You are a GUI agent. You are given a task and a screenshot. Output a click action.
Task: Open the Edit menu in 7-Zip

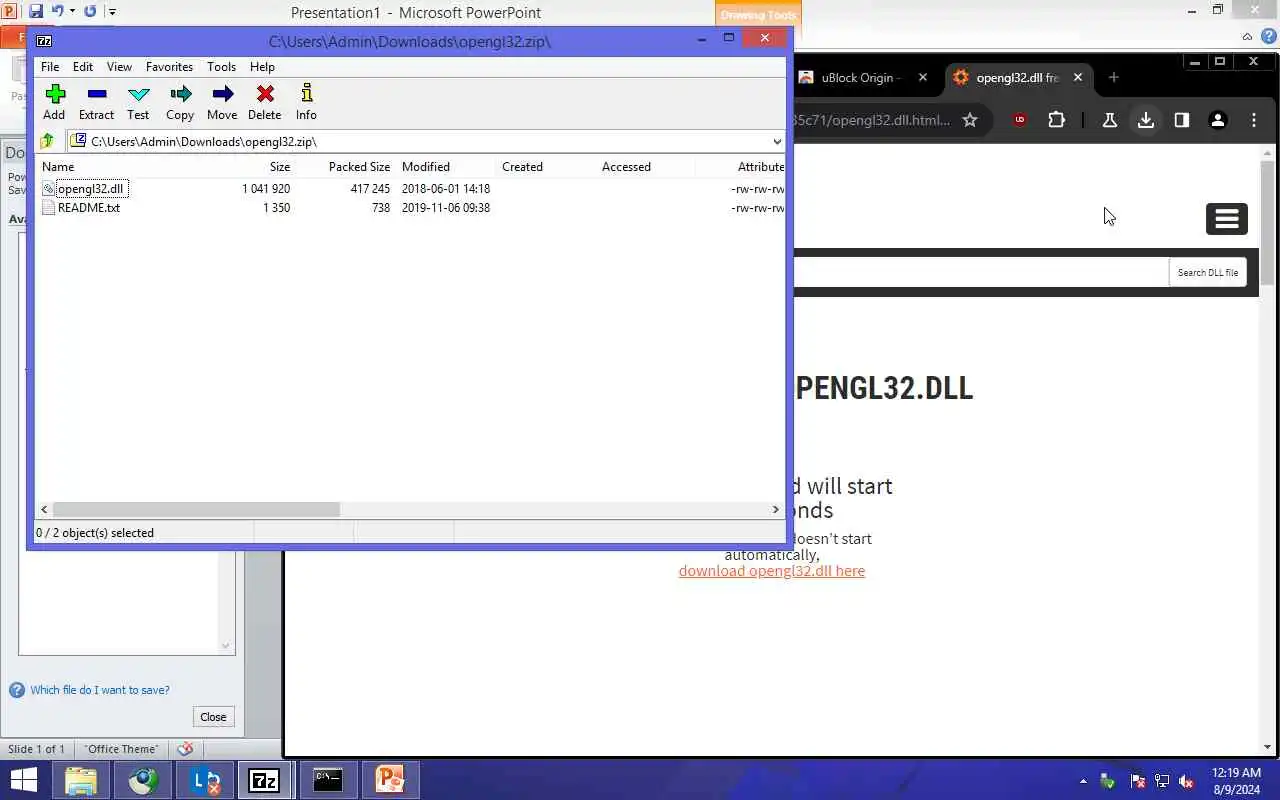[x=83, y=67]
